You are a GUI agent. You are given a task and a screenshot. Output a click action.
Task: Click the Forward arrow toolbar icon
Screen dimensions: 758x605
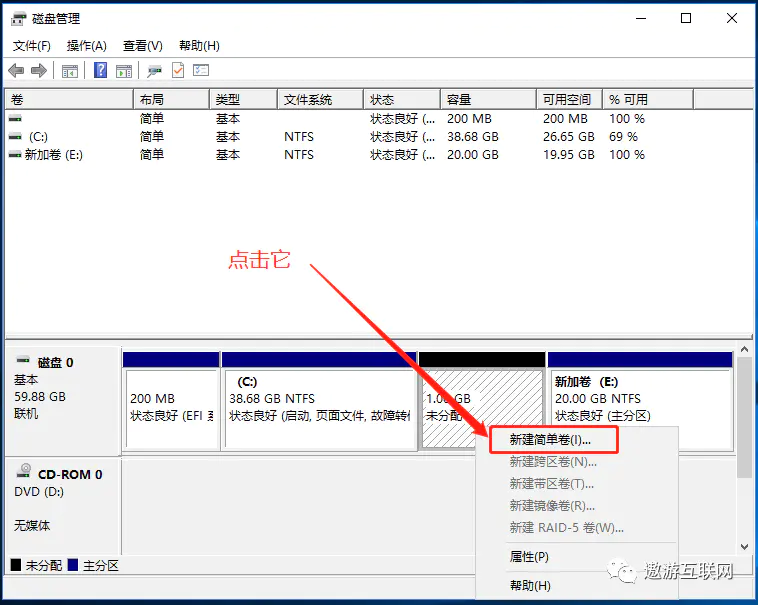tap(39, 71)
